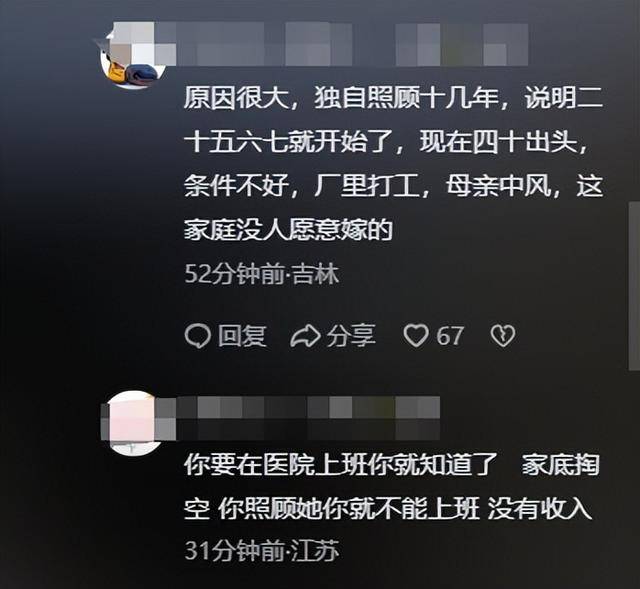Open the second commenter's avatar

[133, 422]
